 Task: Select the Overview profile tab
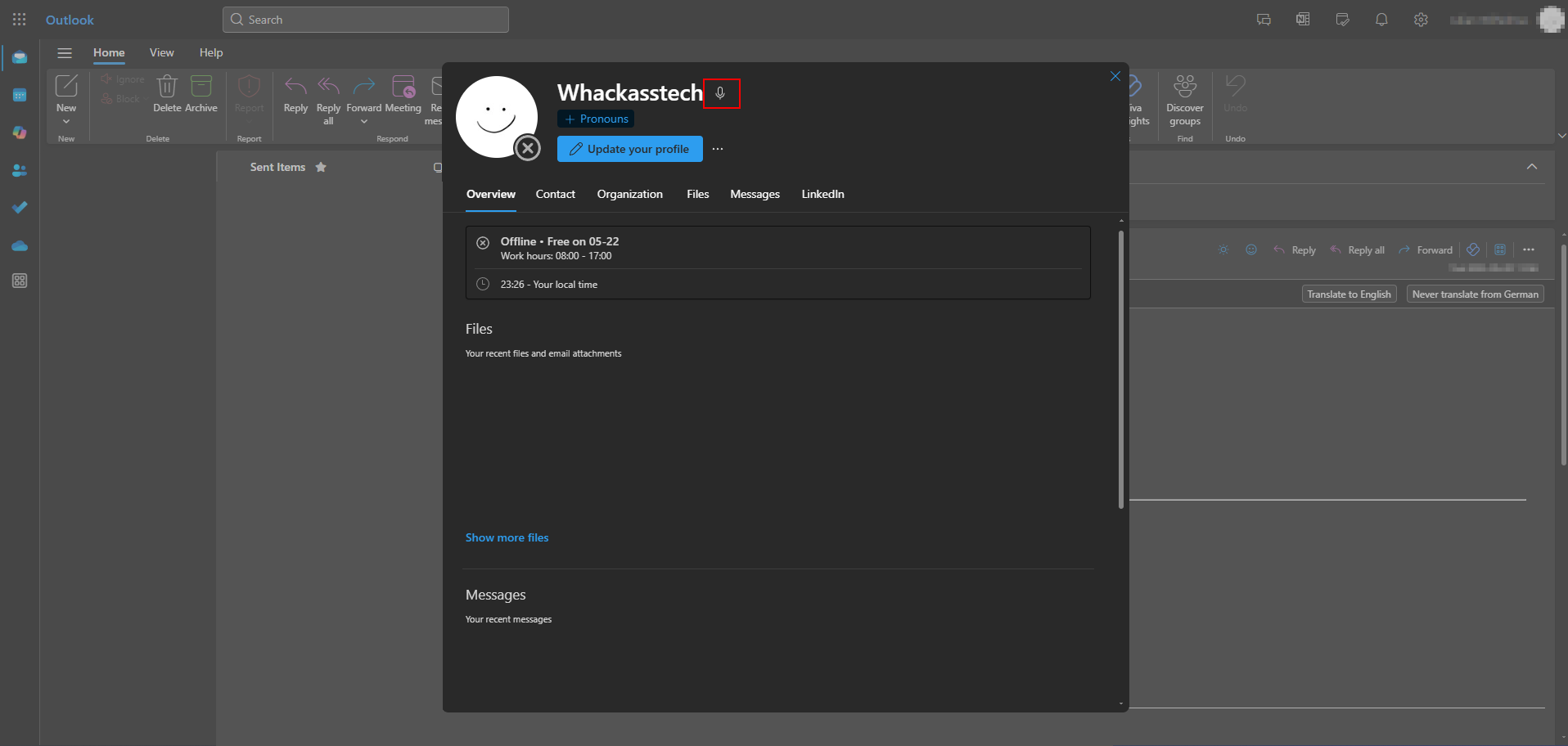point(491,195)
